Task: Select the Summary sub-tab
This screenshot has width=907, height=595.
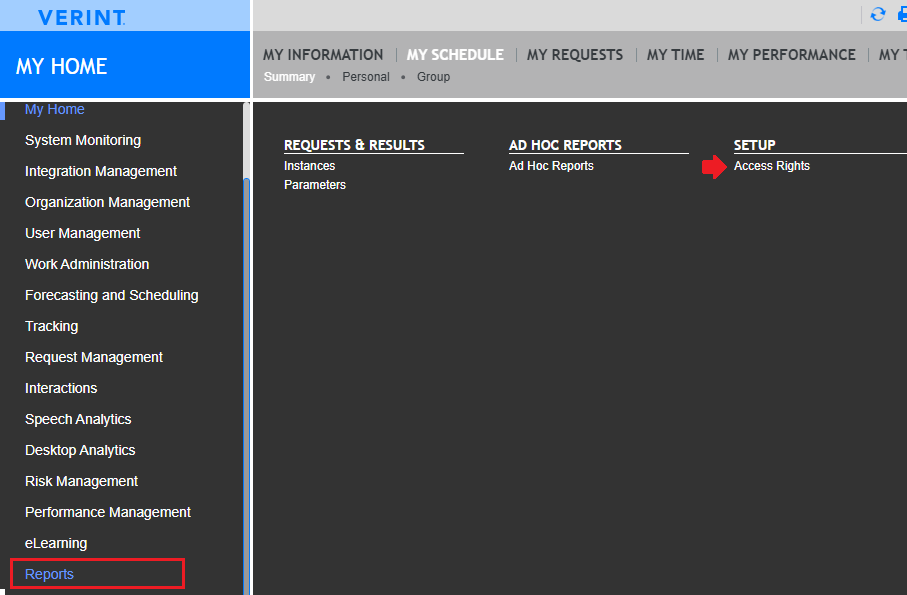Action: pos(289,77)
